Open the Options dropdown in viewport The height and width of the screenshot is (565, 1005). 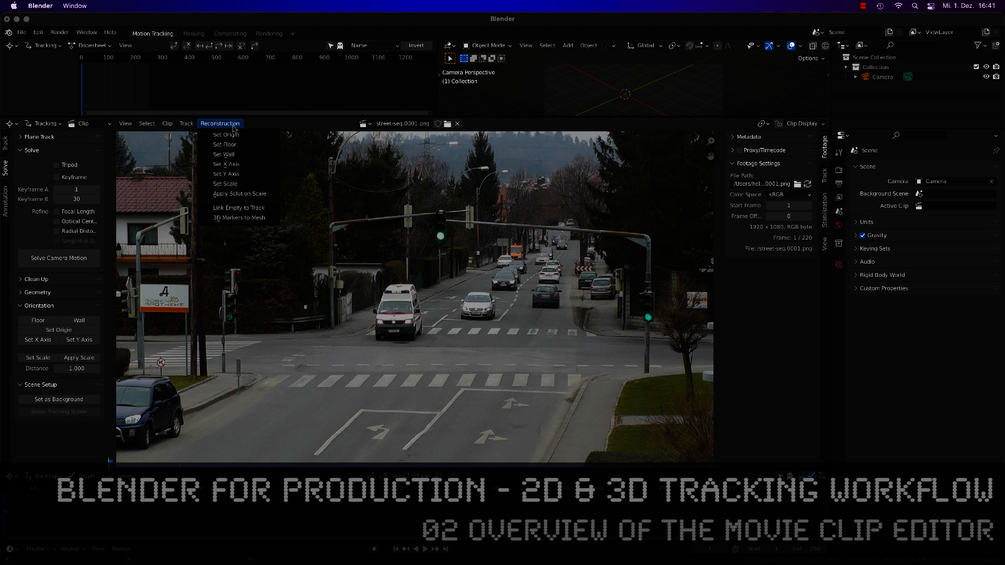[x=810, y=58]
